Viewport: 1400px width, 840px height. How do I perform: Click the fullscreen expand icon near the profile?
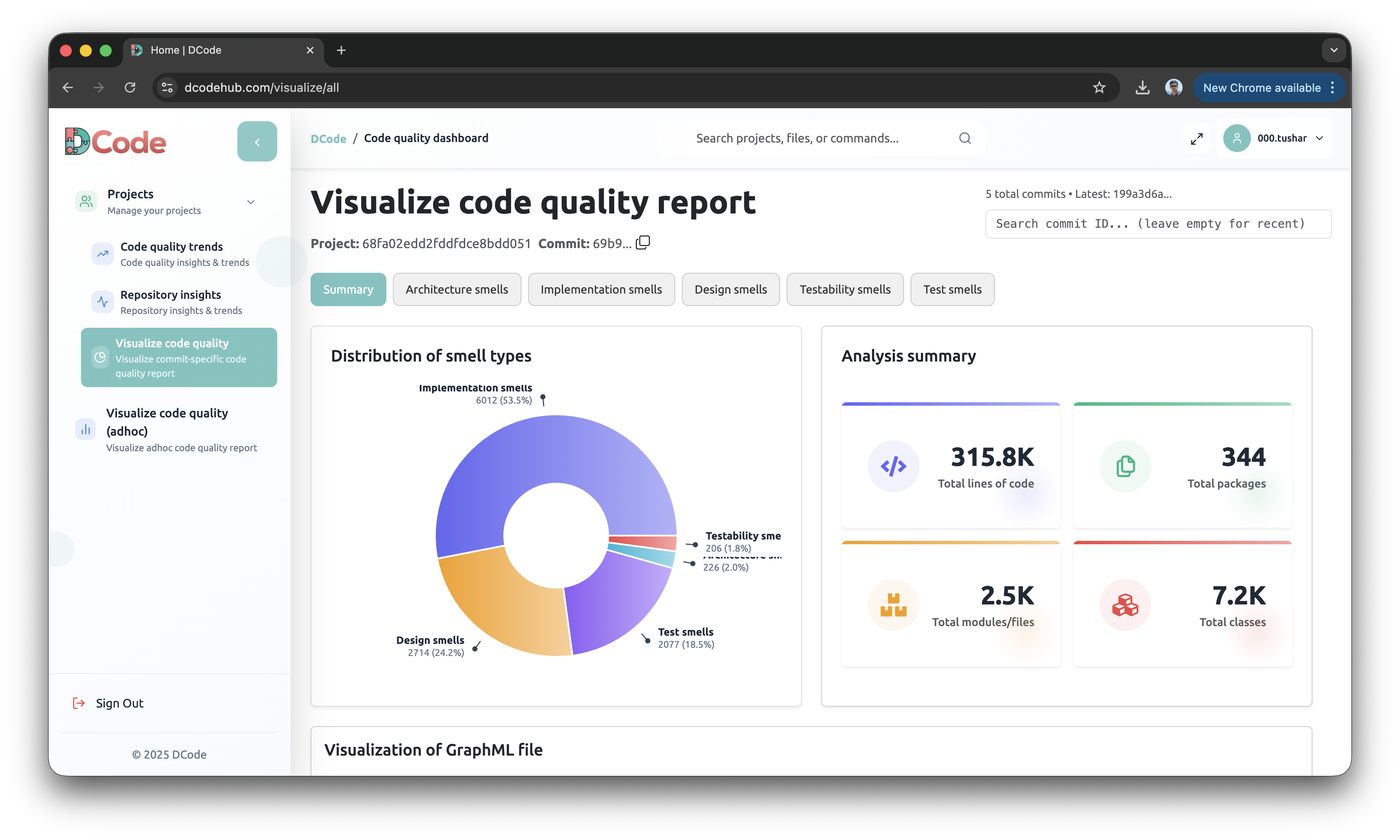tap(1197, 138)
